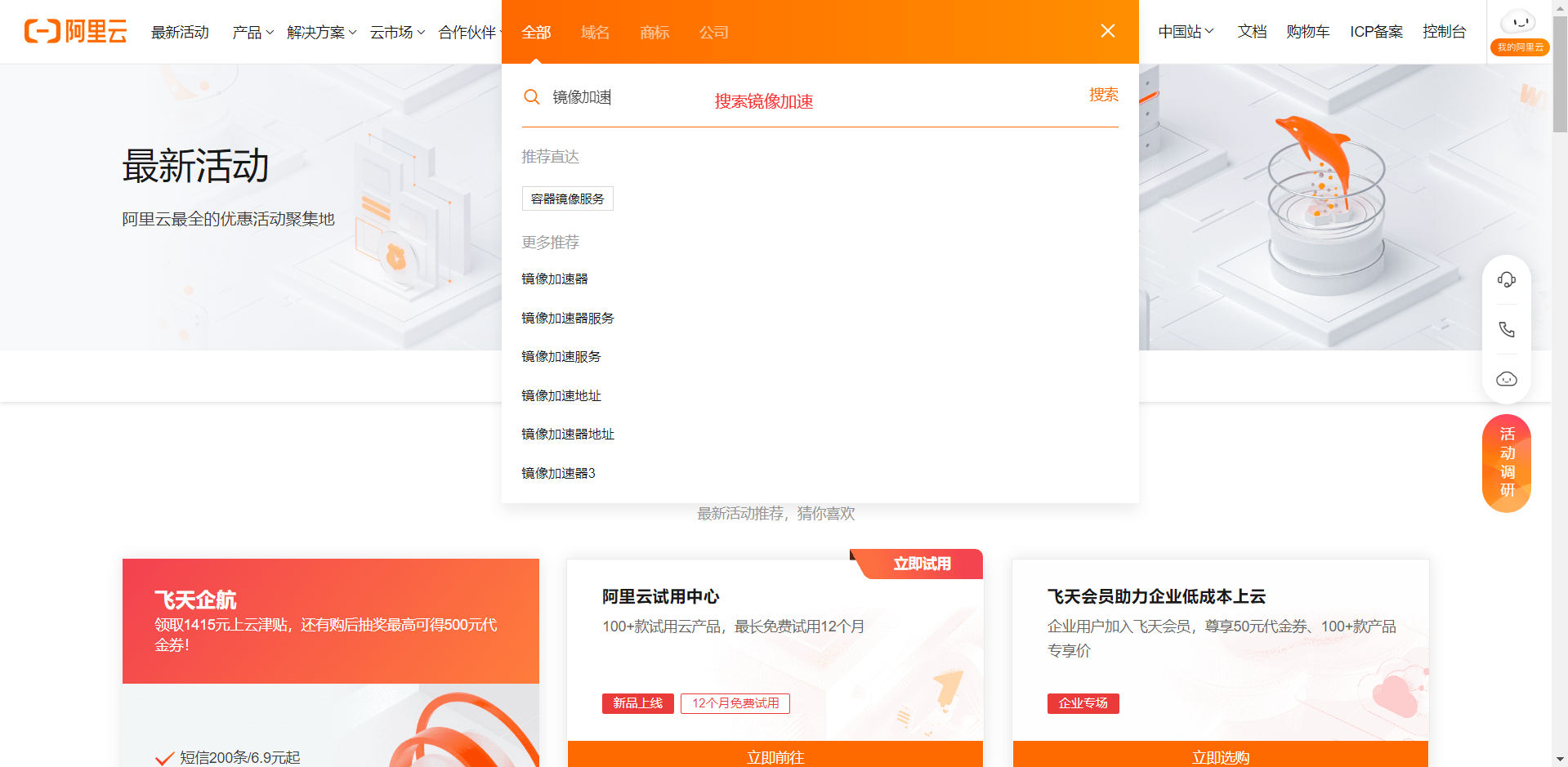Click the 立即选购 button
The image size is (1568, 767).
click(x=1221, y=755)
